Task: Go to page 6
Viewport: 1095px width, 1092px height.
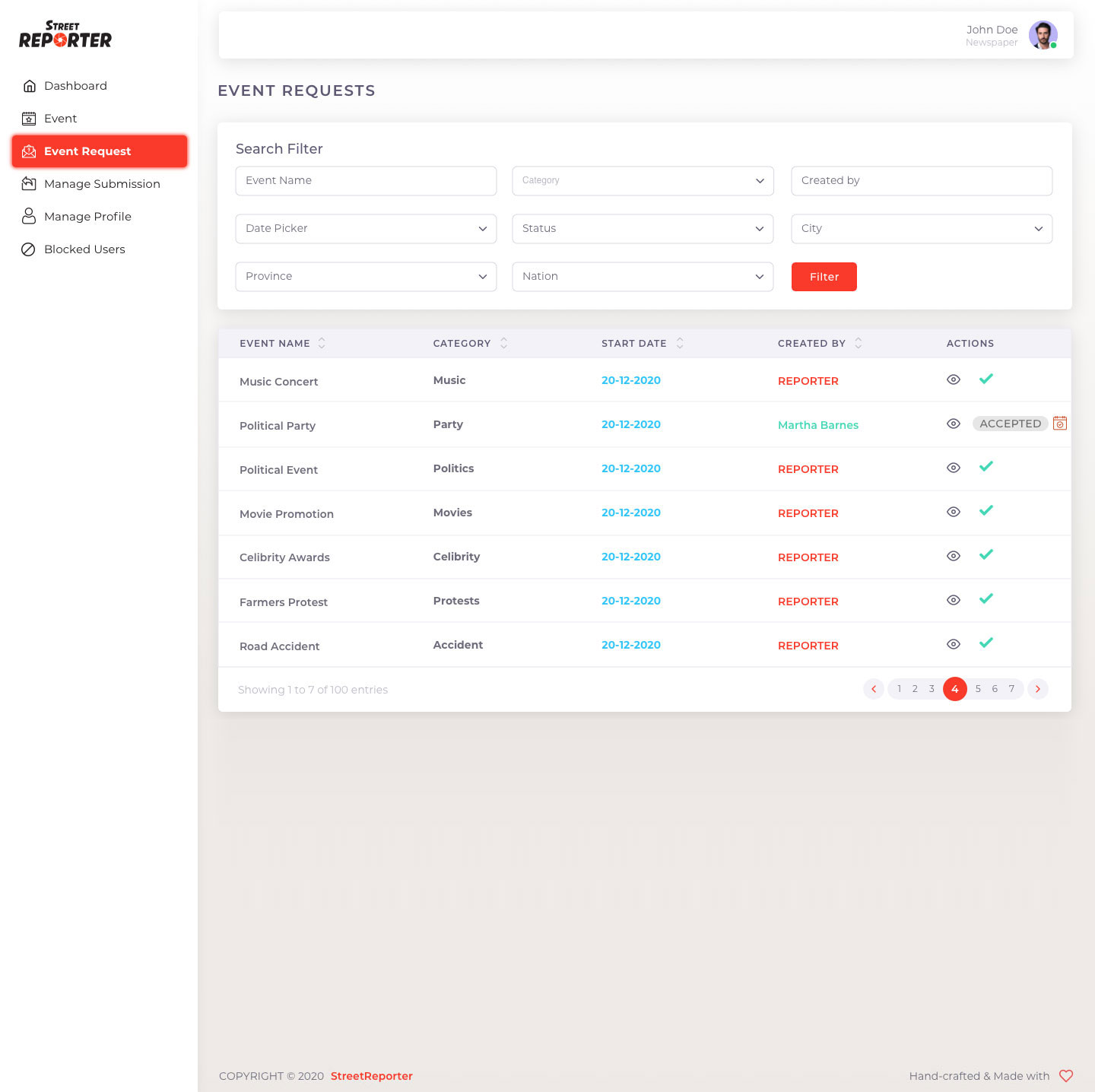Action: [995, 689]
